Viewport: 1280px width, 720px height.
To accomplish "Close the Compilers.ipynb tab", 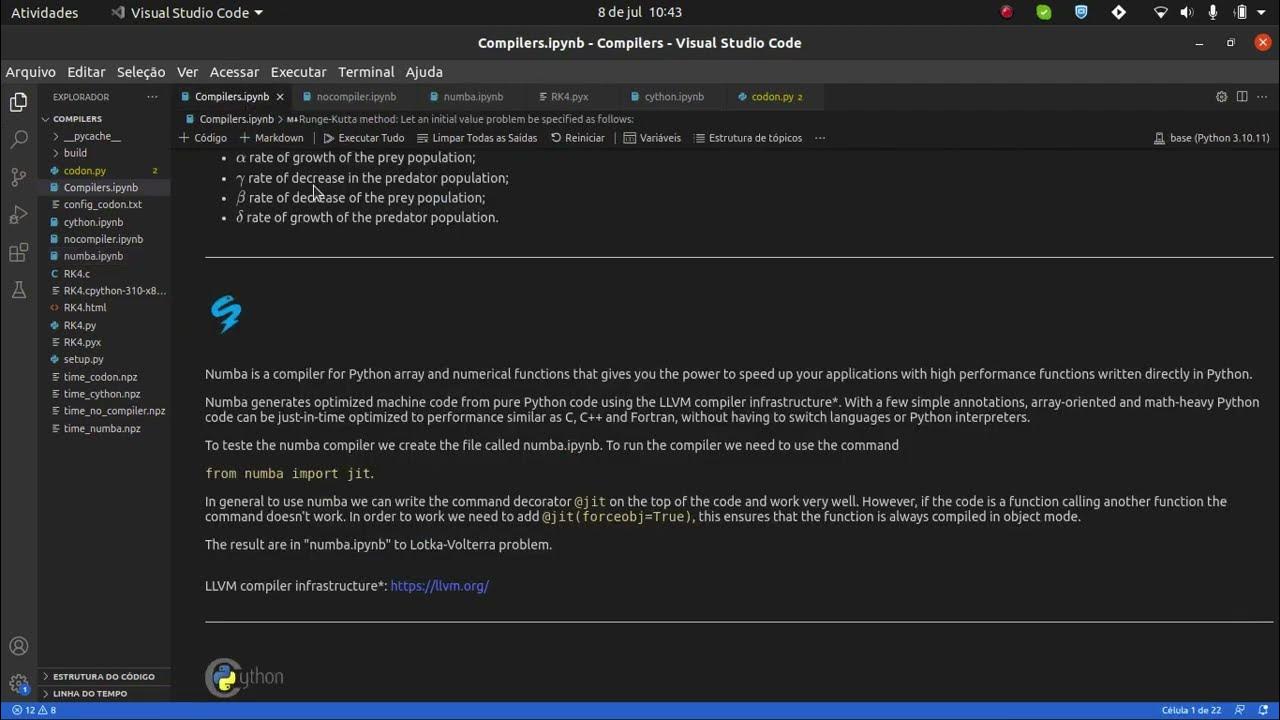I will tap(280, 97).
